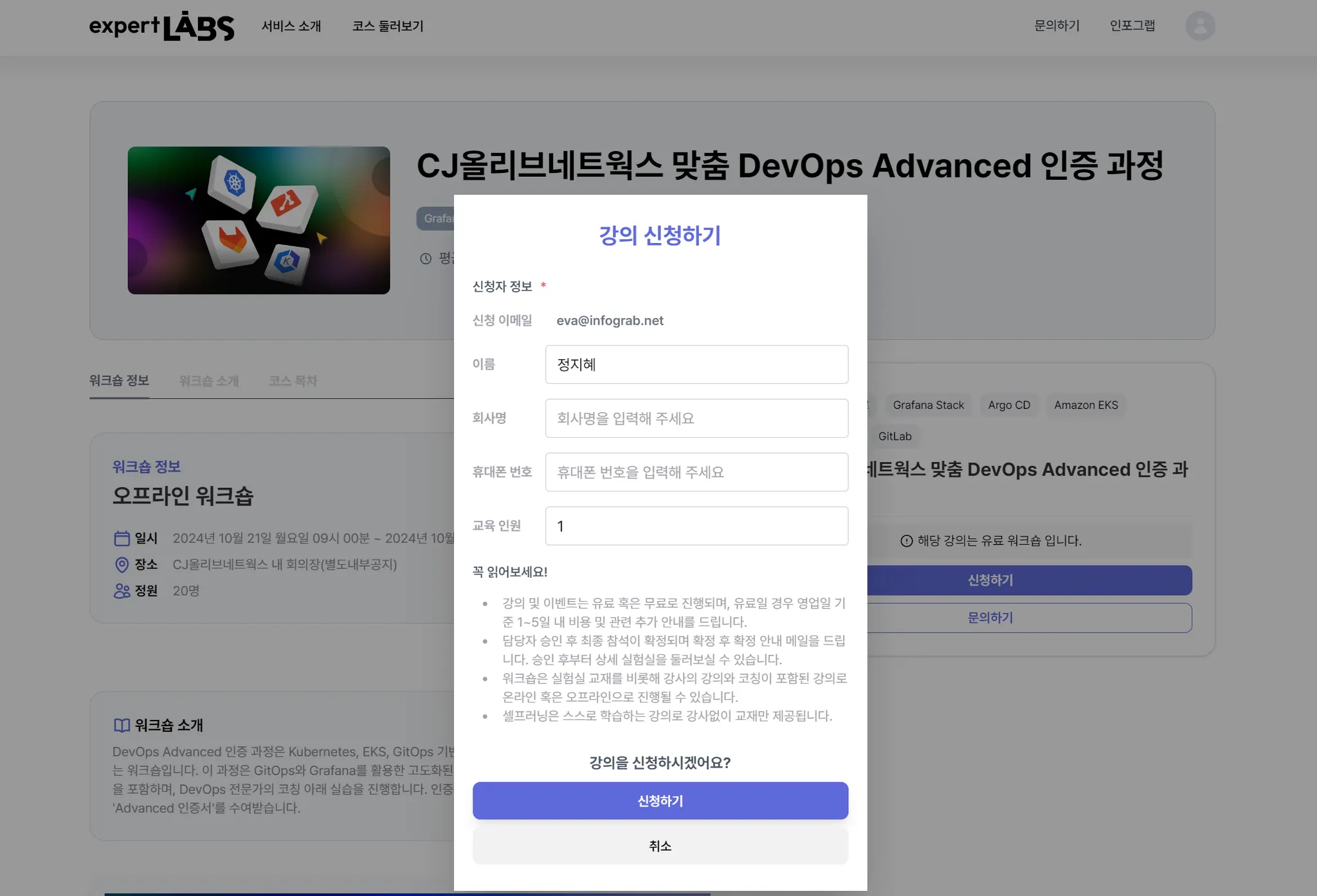Click the book icon beside 워크숍 소개
This screenshot has width=1317, height=896.
(122, 725)
